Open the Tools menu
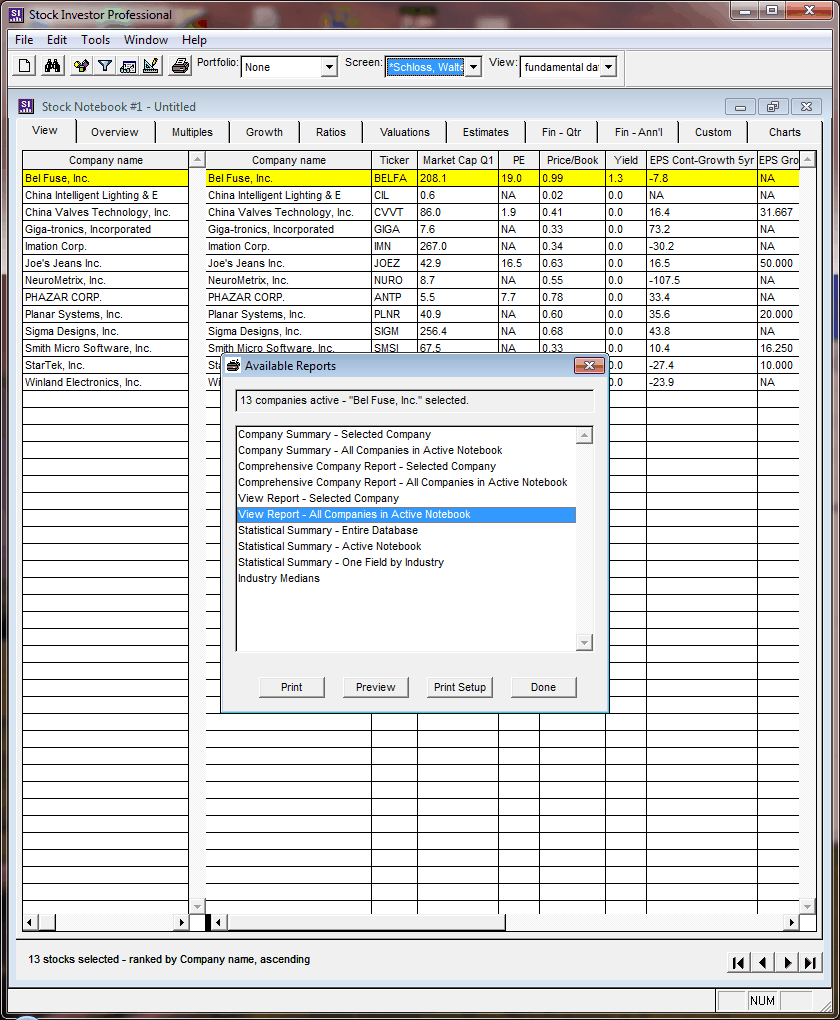 [x=96, y=40]
